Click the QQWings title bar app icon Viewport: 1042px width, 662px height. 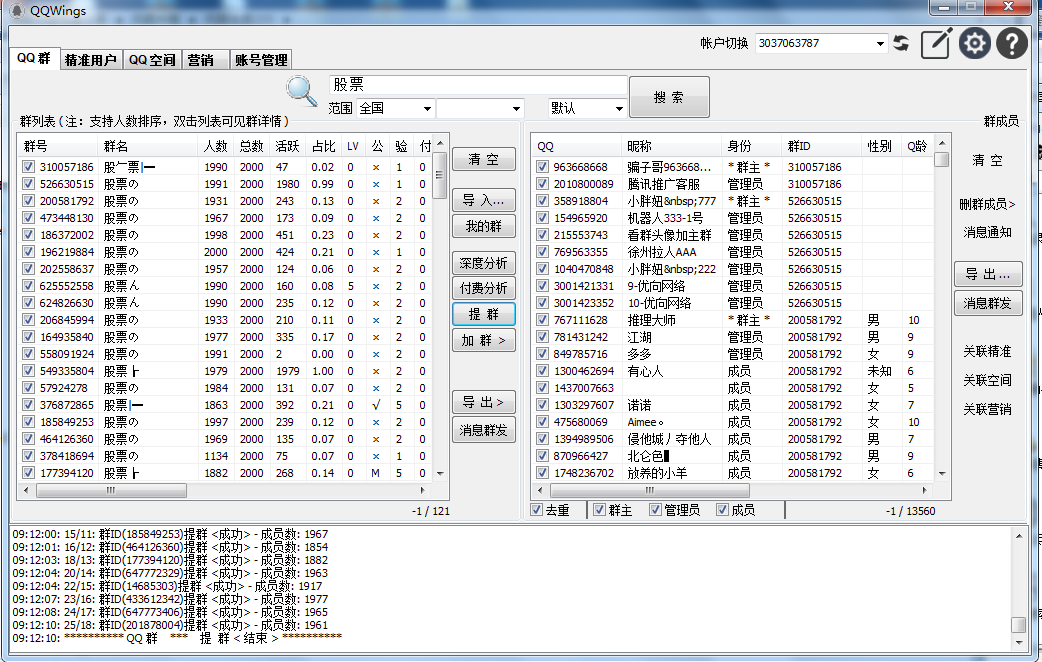tap(17, 11)
